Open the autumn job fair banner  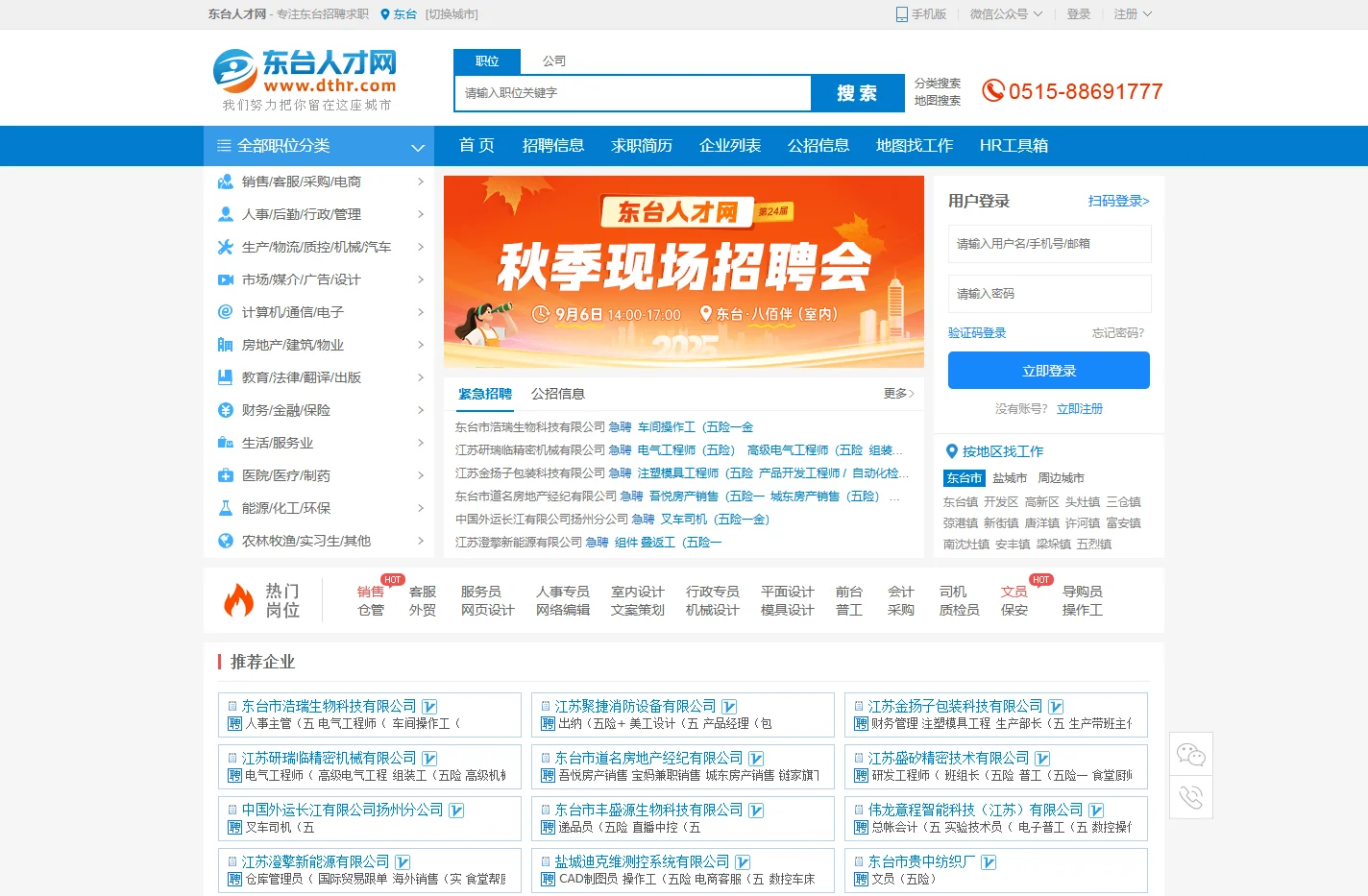tap(684, 272)
